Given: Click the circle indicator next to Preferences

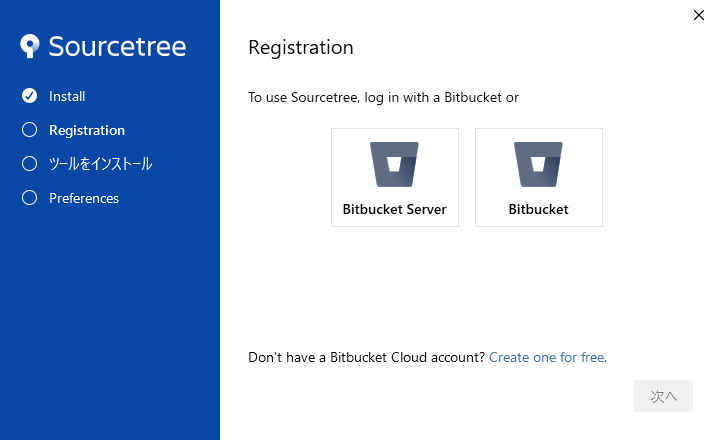Looking at the screenshot, I should point(29,198).
